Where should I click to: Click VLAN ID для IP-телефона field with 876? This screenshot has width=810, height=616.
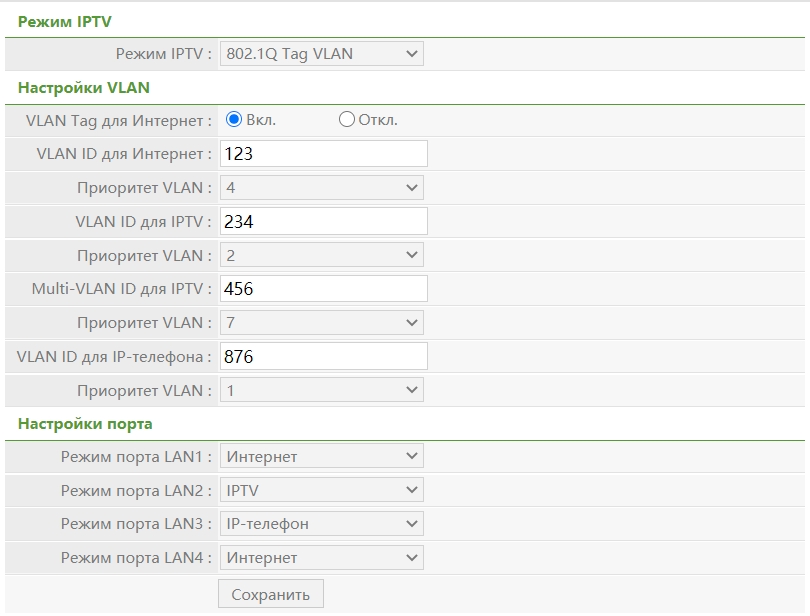[323, 356]
